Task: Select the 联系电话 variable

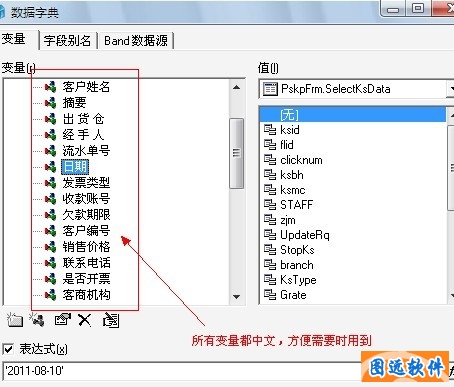Action: point(86,263)
